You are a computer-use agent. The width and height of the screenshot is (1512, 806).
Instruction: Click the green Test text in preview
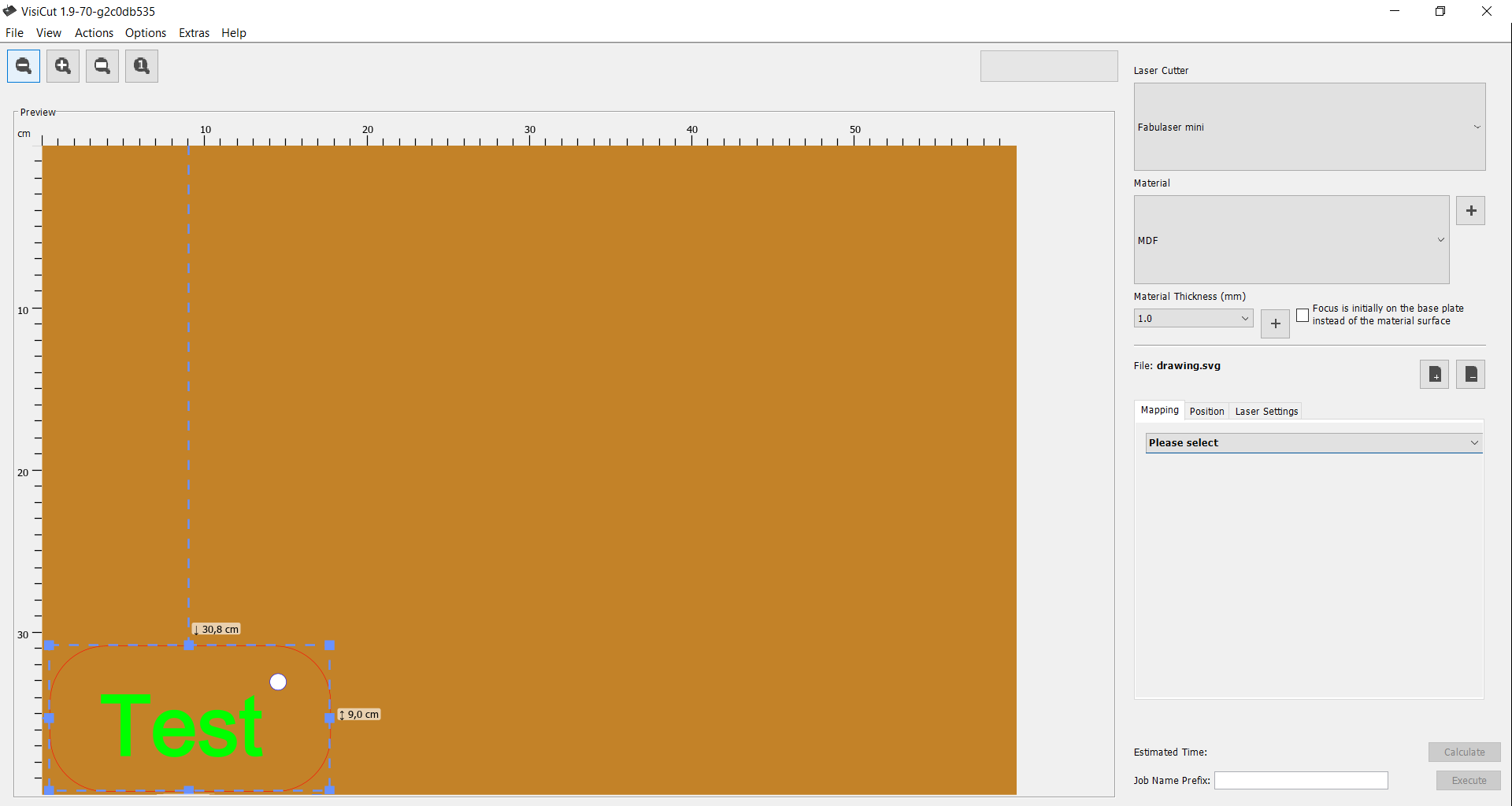pos(182,727)
